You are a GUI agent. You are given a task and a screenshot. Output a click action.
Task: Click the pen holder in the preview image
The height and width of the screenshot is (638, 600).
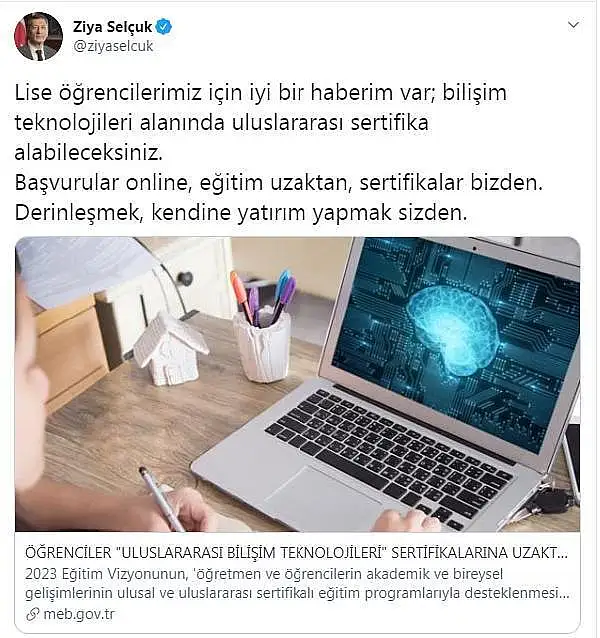[x=263, y=326]
